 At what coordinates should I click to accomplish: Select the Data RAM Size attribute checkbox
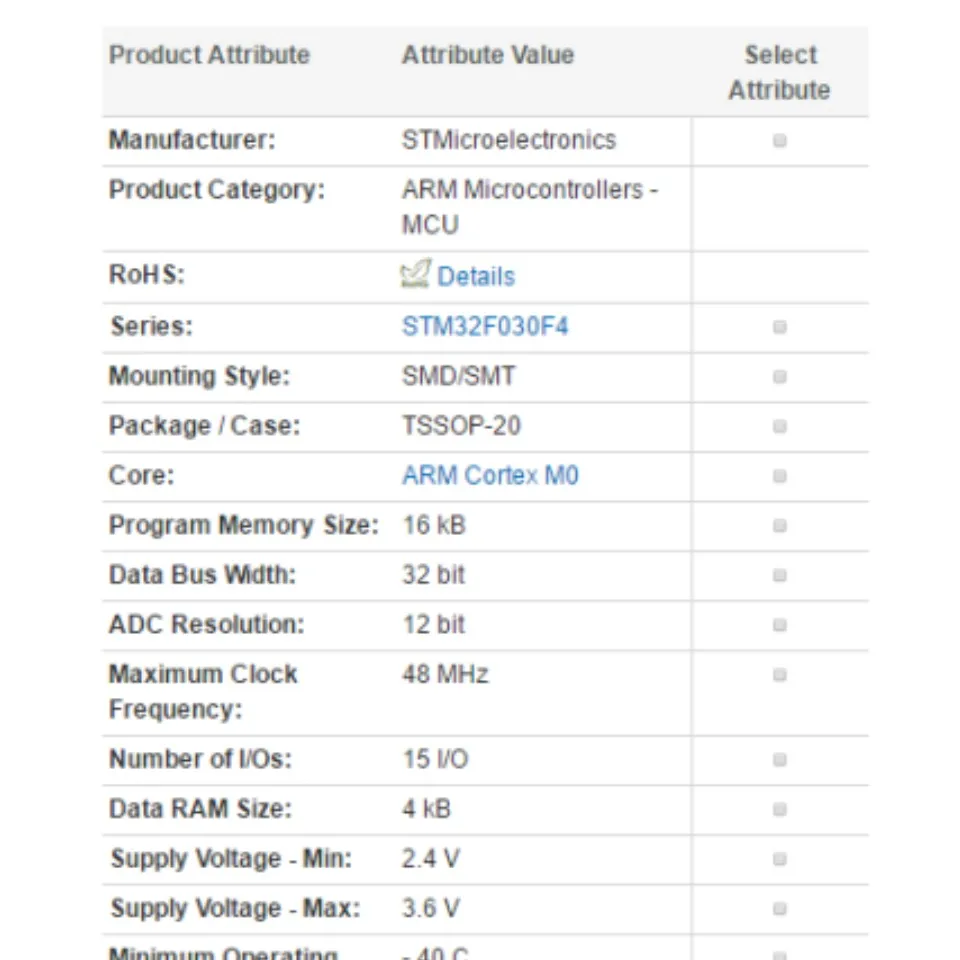[x=782, y=807]
